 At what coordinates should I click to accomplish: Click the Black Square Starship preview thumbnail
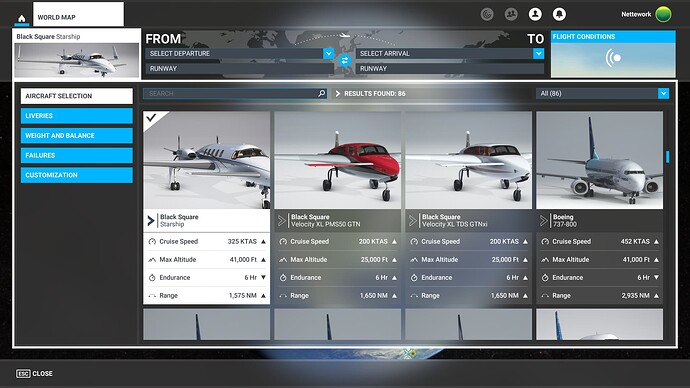tap(77, 60)
